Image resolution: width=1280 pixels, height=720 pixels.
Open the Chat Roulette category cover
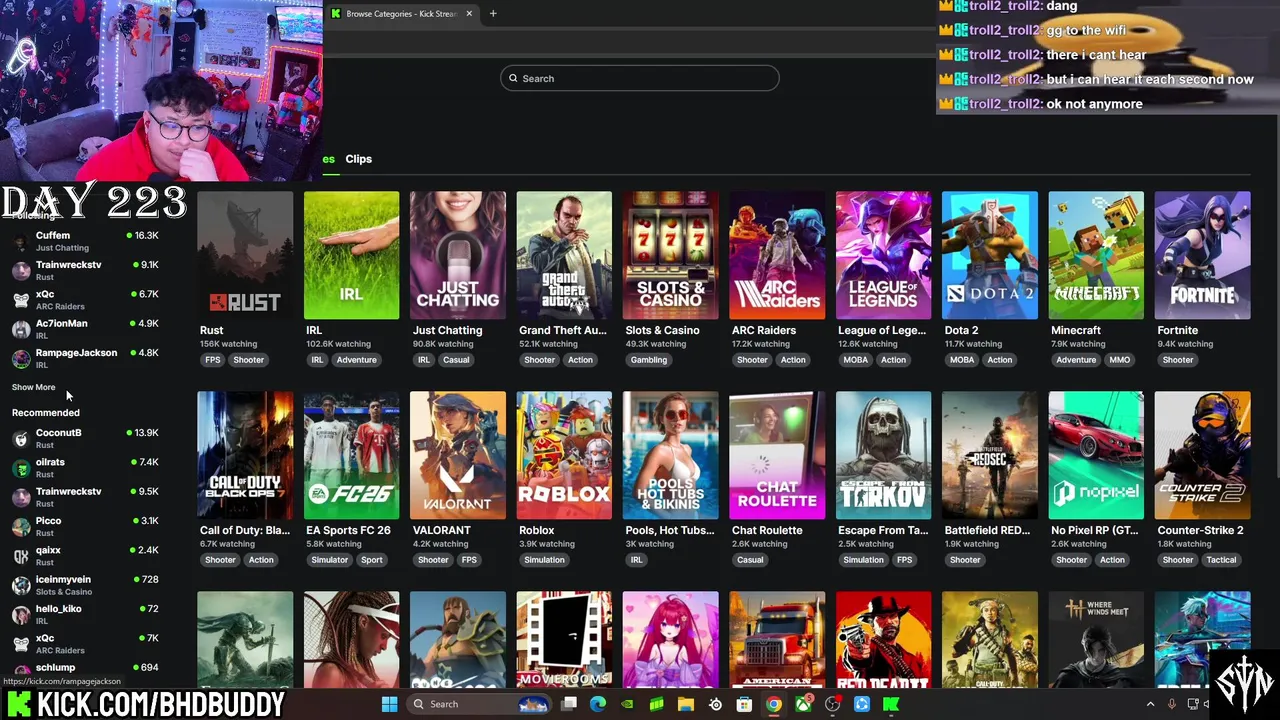(777, 455)
